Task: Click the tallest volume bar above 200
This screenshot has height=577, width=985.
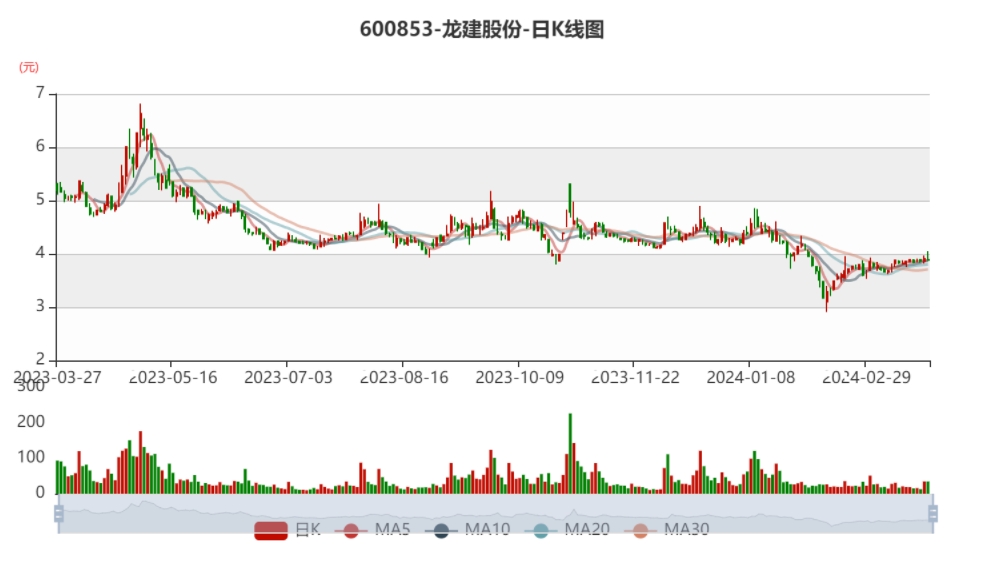Action: [570, 453]
